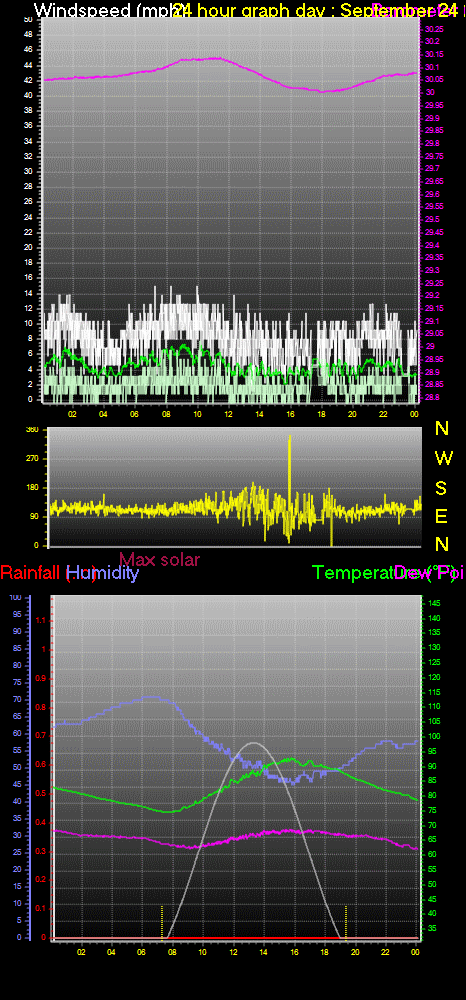Image resolution: width=466 pixels, height=1000 pixels.
Task: Click the S compass direction label
Action: point(441,488)
